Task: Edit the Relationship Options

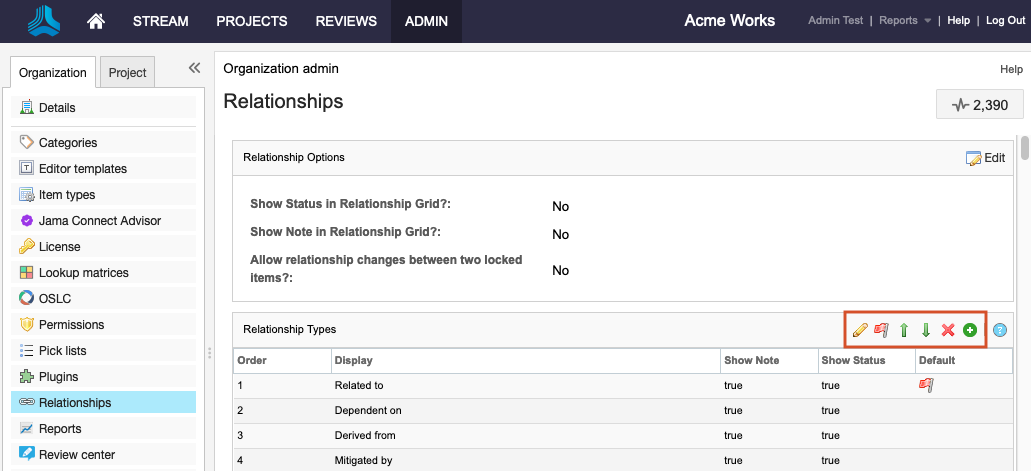Action: point(985,158)
